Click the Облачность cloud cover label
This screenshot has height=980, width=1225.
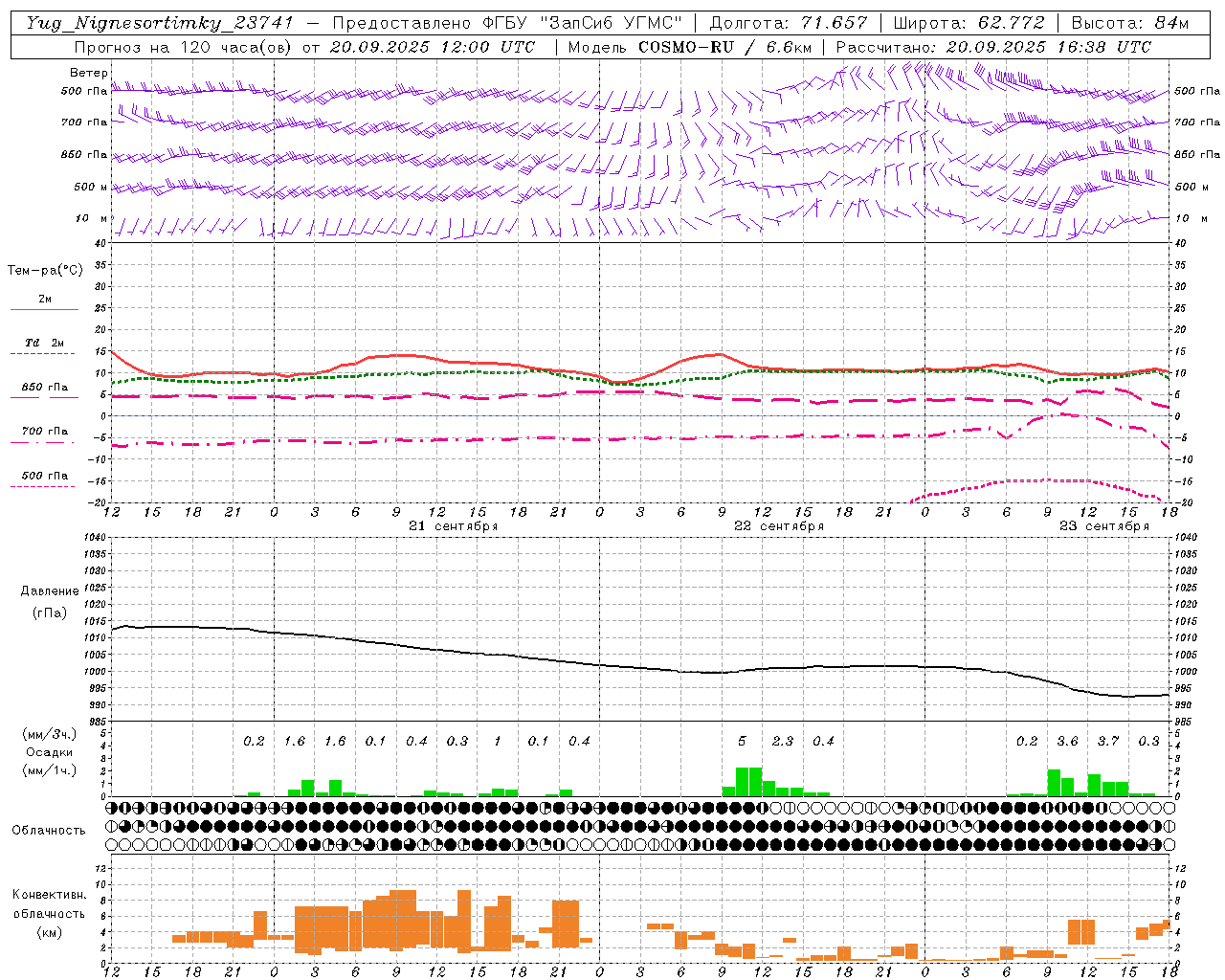[49, 830]
